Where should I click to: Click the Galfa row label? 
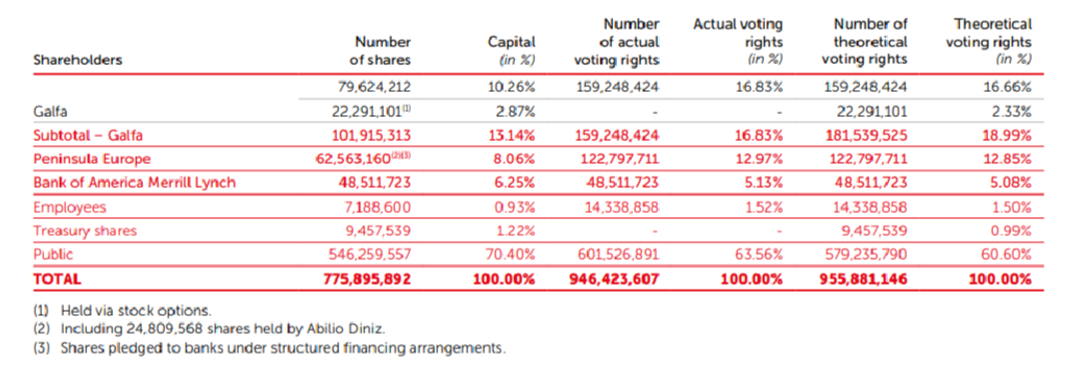(48, 111)
